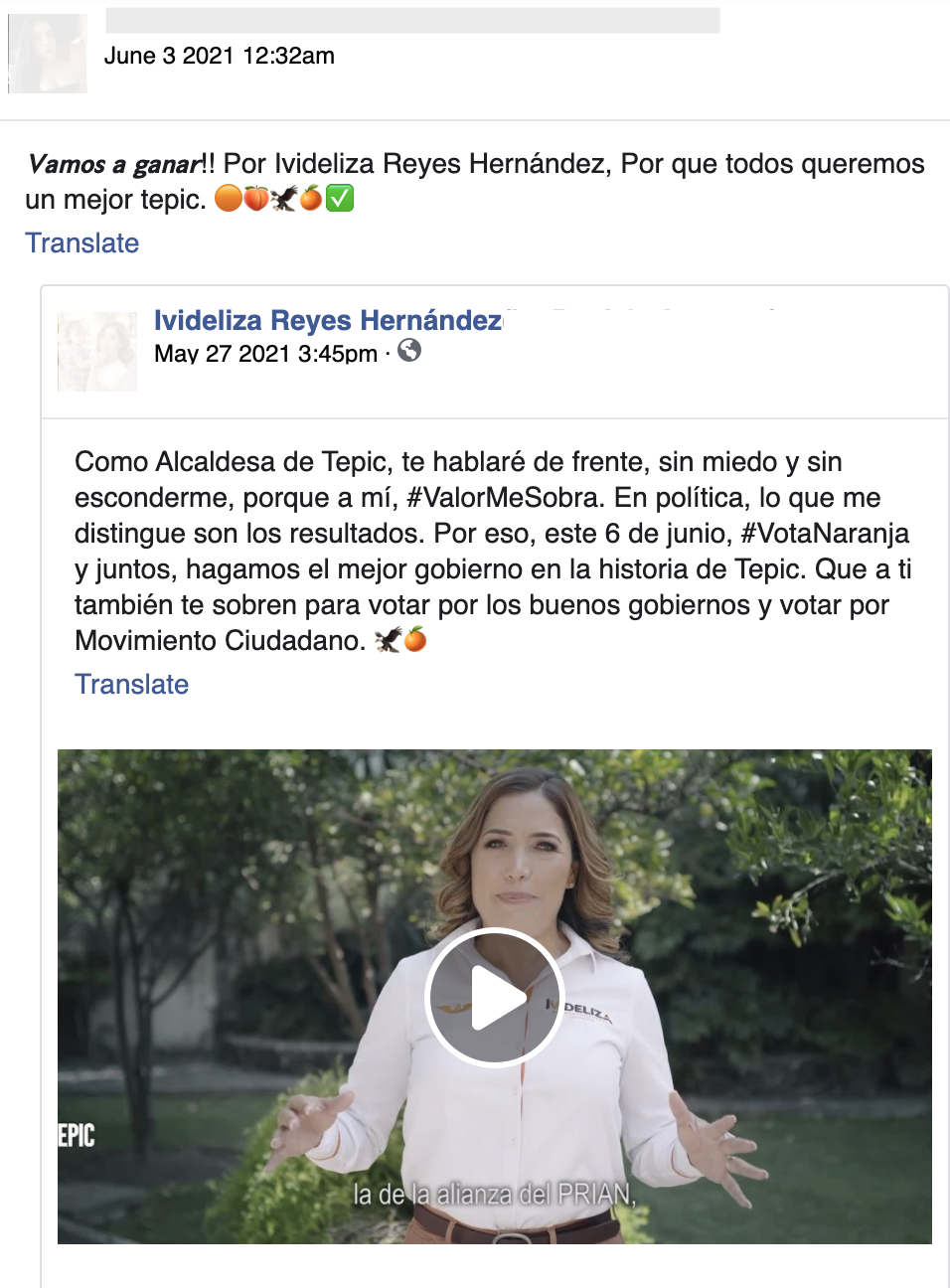Click the orange circle emoji in caption
This screenshot has height=1288, width=950.
[229, 199]
